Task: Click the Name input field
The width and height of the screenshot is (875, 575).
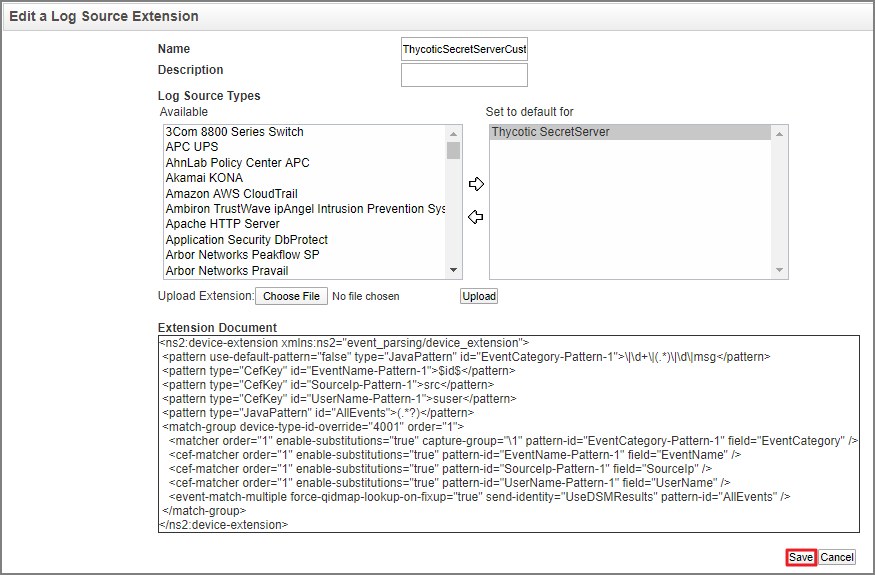Action: coord(464,49)
